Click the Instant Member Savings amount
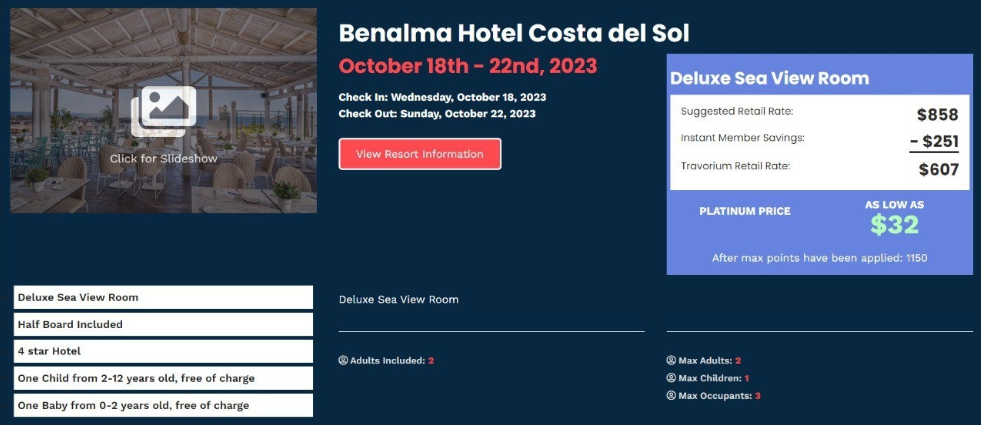The height and width of the screenshot is (425, 981). point(933,142)
